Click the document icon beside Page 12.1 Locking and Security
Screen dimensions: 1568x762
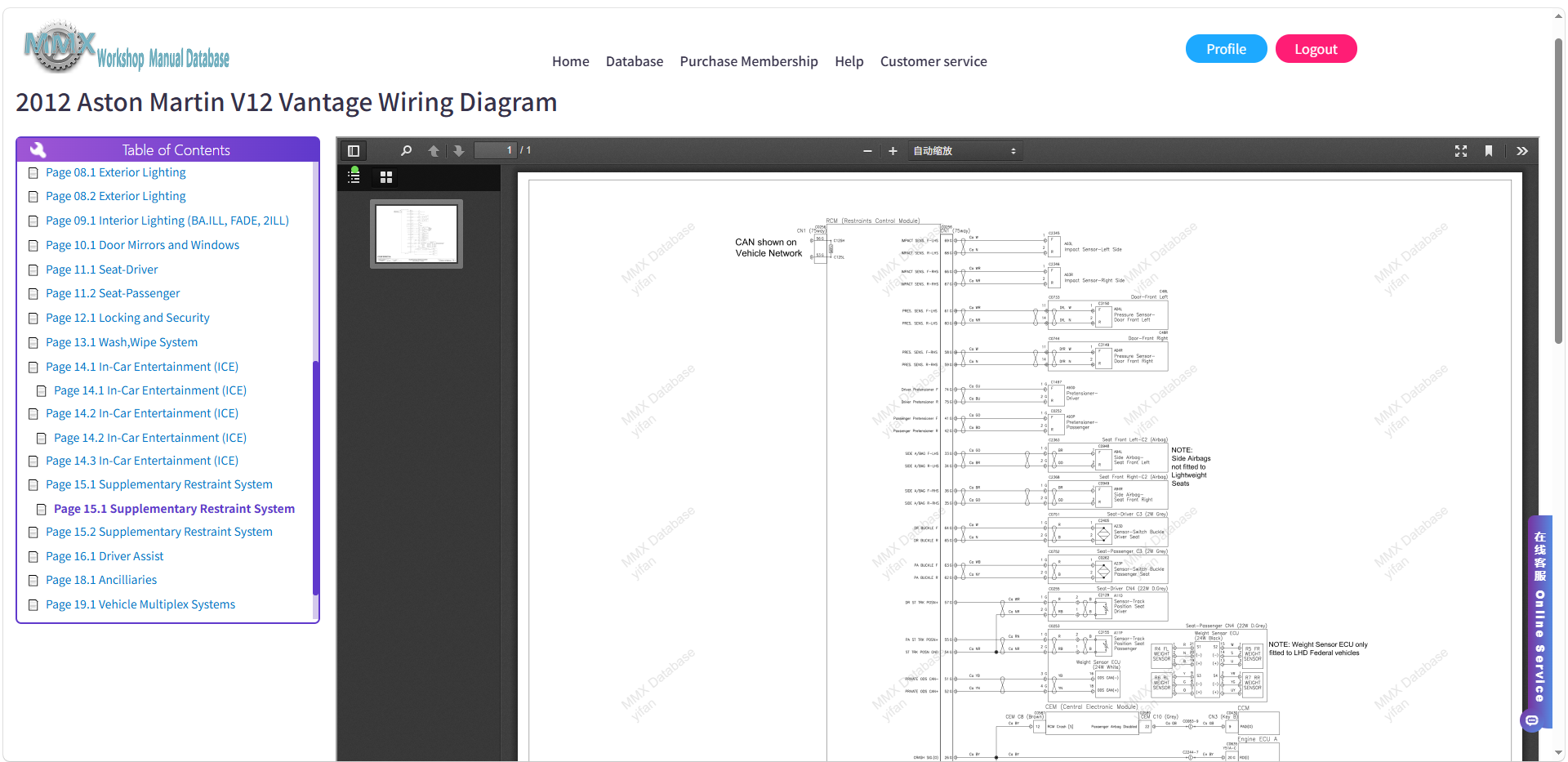tap(33, 319)
